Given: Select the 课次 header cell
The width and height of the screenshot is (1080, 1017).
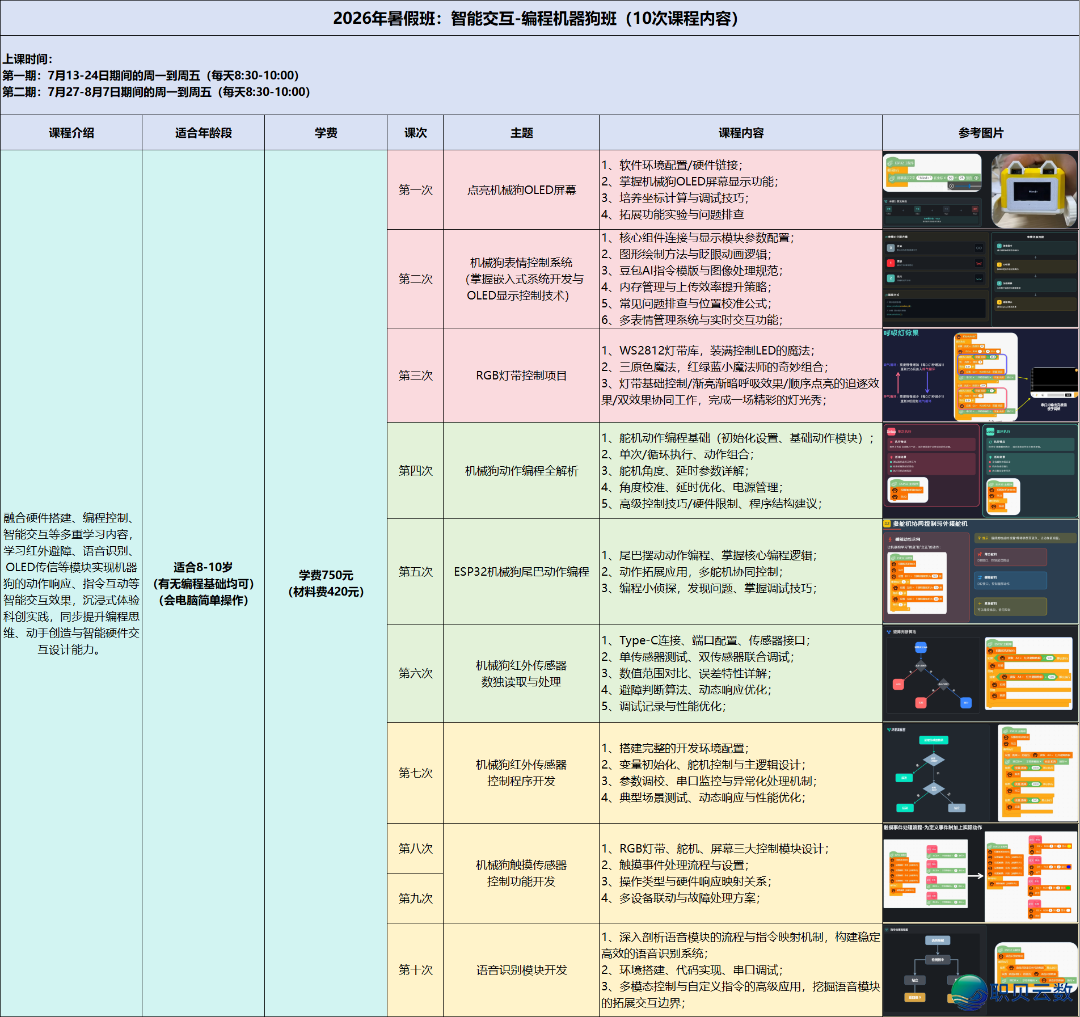Looking at the screenshot, I should coord(415,133).
